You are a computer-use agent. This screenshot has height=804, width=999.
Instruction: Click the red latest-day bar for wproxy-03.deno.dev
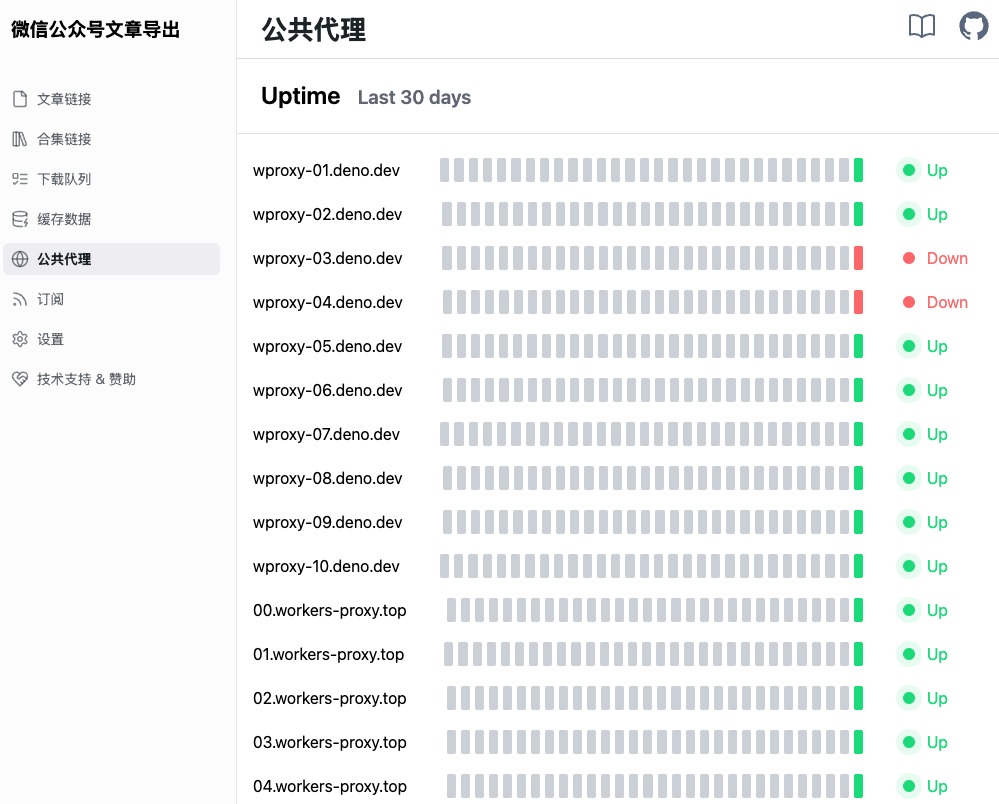tap(858, 258)
